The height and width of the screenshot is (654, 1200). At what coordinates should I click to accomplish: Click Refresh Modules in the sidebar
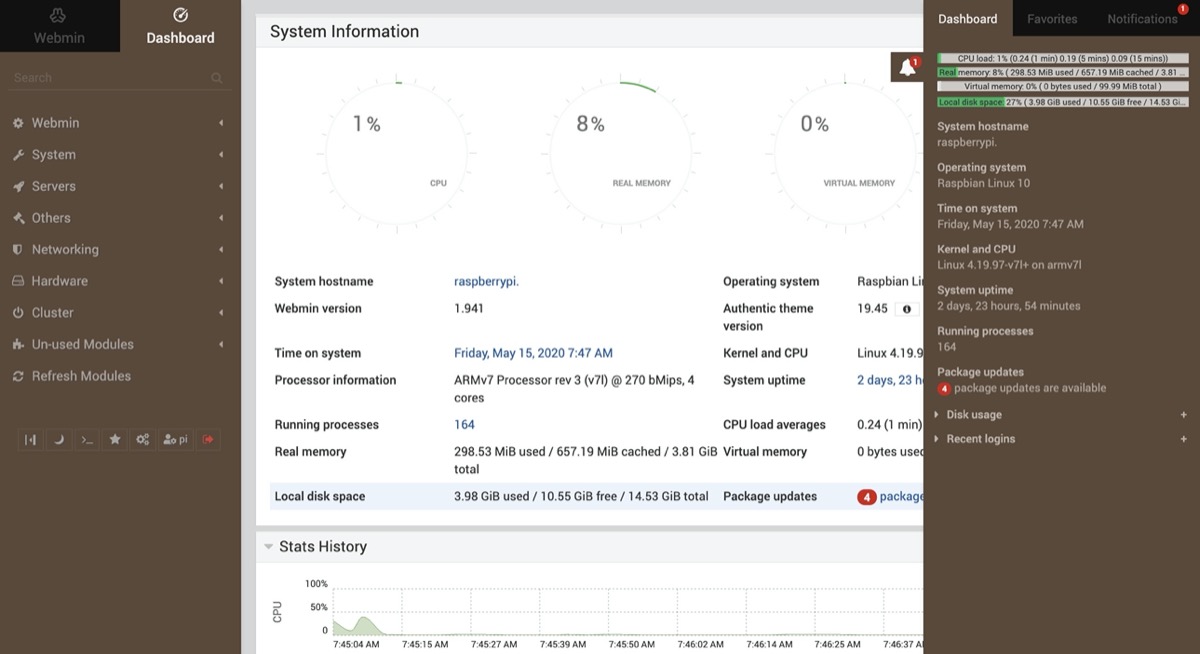point(81,376)
